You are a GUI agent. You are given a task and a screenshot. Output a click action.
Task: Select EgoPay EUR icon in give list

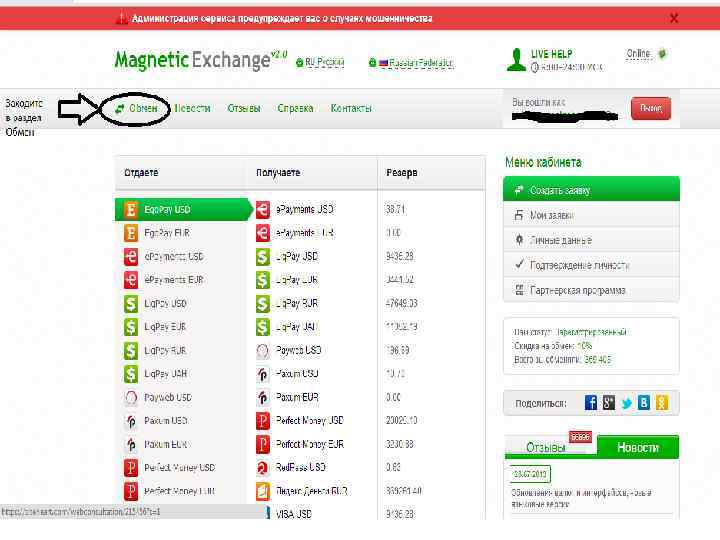point(131,233)
